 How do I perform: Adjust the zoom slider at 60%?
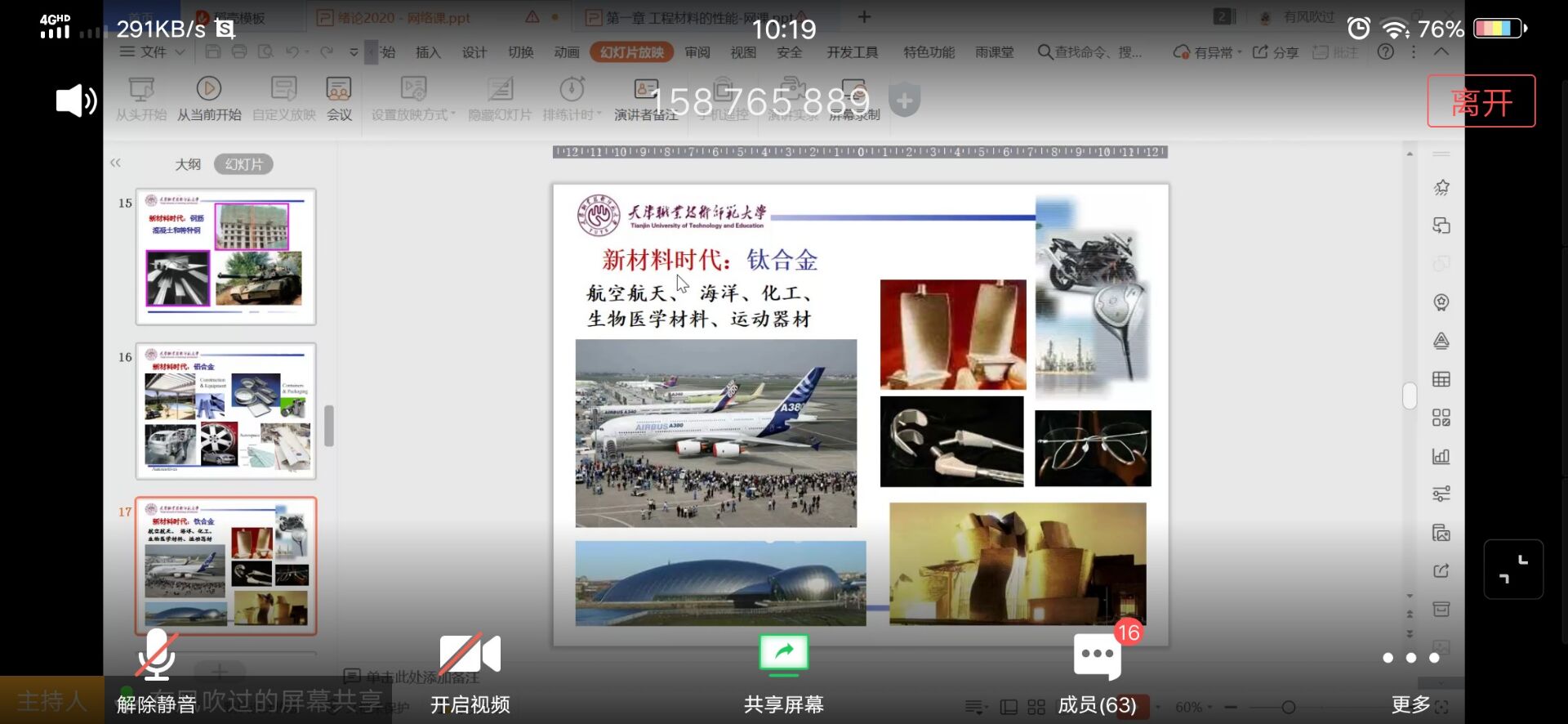tap(1288, 708)
